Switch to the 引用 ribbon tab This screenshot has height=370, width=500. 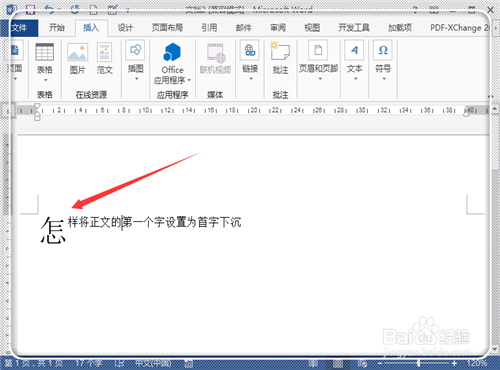pyautogui.click(x=209, y=28)
